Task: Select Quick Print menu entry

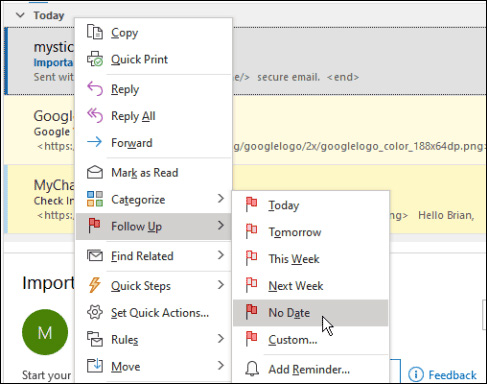Action: click(x=154, y=59)
